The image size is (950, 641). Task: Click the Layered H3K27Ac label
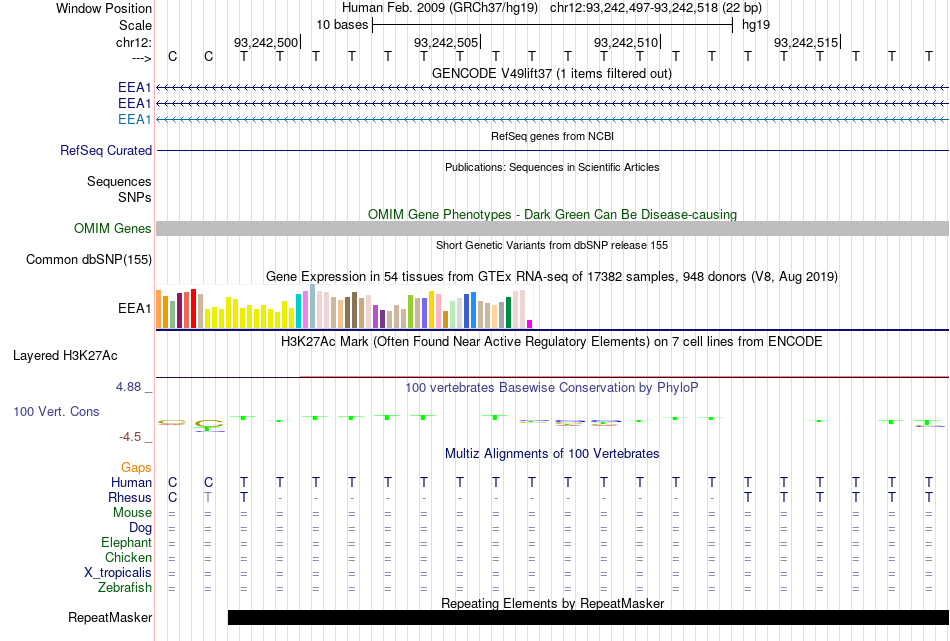tap(65, 356)
